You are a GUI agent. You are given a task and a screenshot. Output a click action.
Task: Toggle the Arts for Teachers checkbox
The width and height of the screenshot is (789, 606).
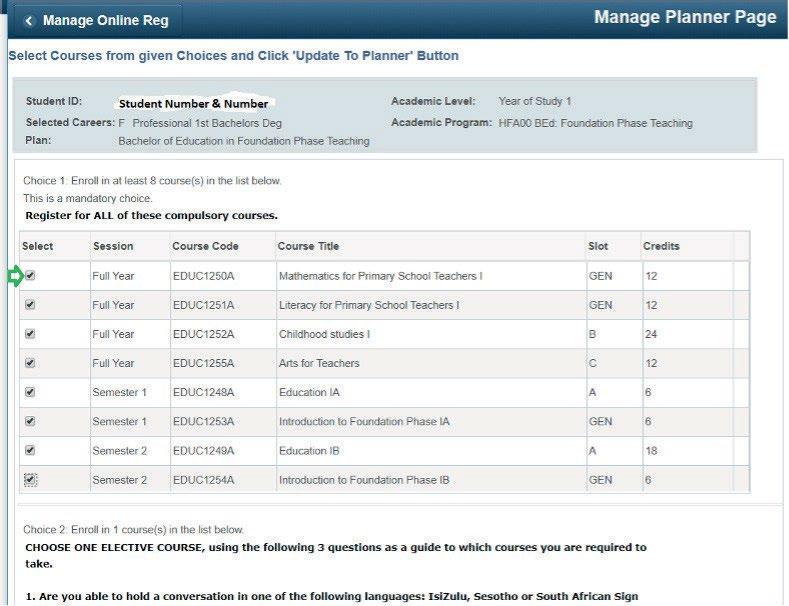[30, 363]
